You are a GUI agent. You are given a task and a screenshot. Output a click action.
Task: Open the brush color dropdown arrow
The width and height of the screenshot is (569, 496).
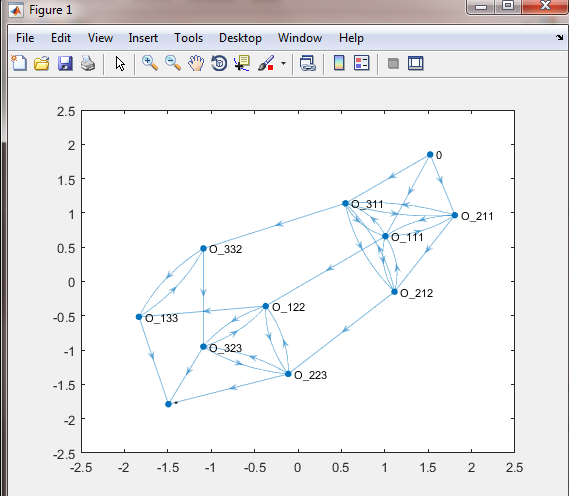coord(283,63)
